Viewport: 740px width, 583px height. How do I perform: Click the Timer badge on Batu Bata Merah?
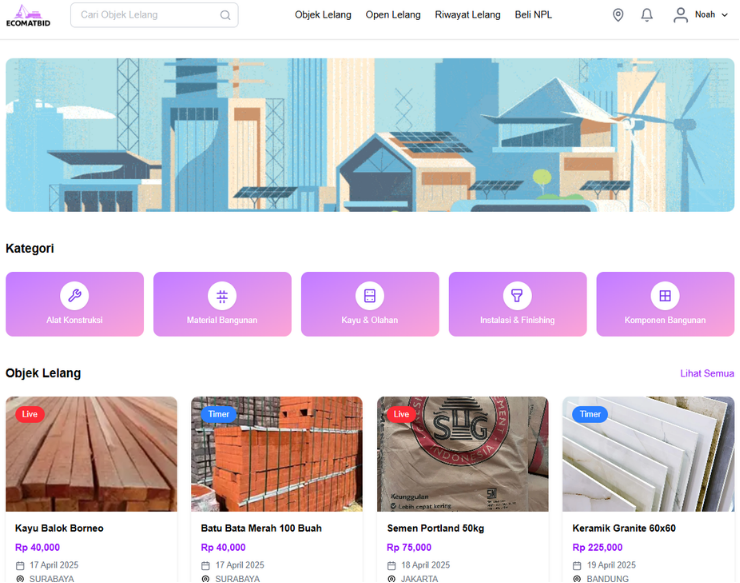(219, 414)
